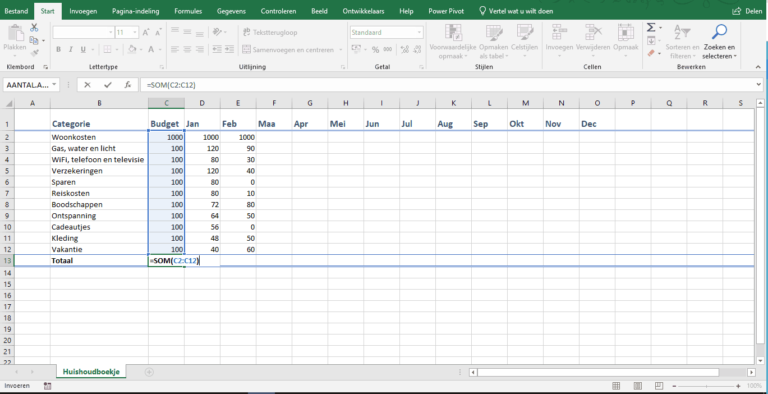The height and width of the screenshot is (394, 768).
Task: Click the Delen share icon
Action: pyautogui.click(x=736, y=11)
